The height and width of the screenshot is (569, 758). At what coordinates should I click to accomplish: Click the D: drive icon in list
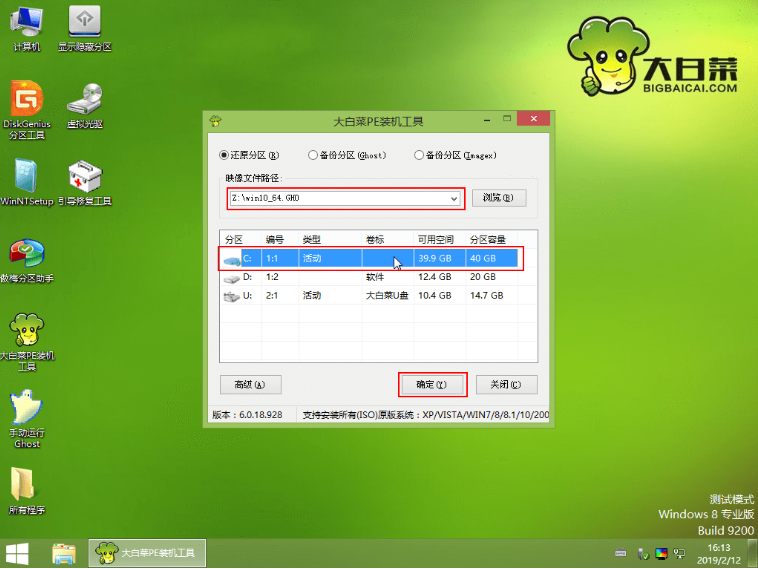232,279
